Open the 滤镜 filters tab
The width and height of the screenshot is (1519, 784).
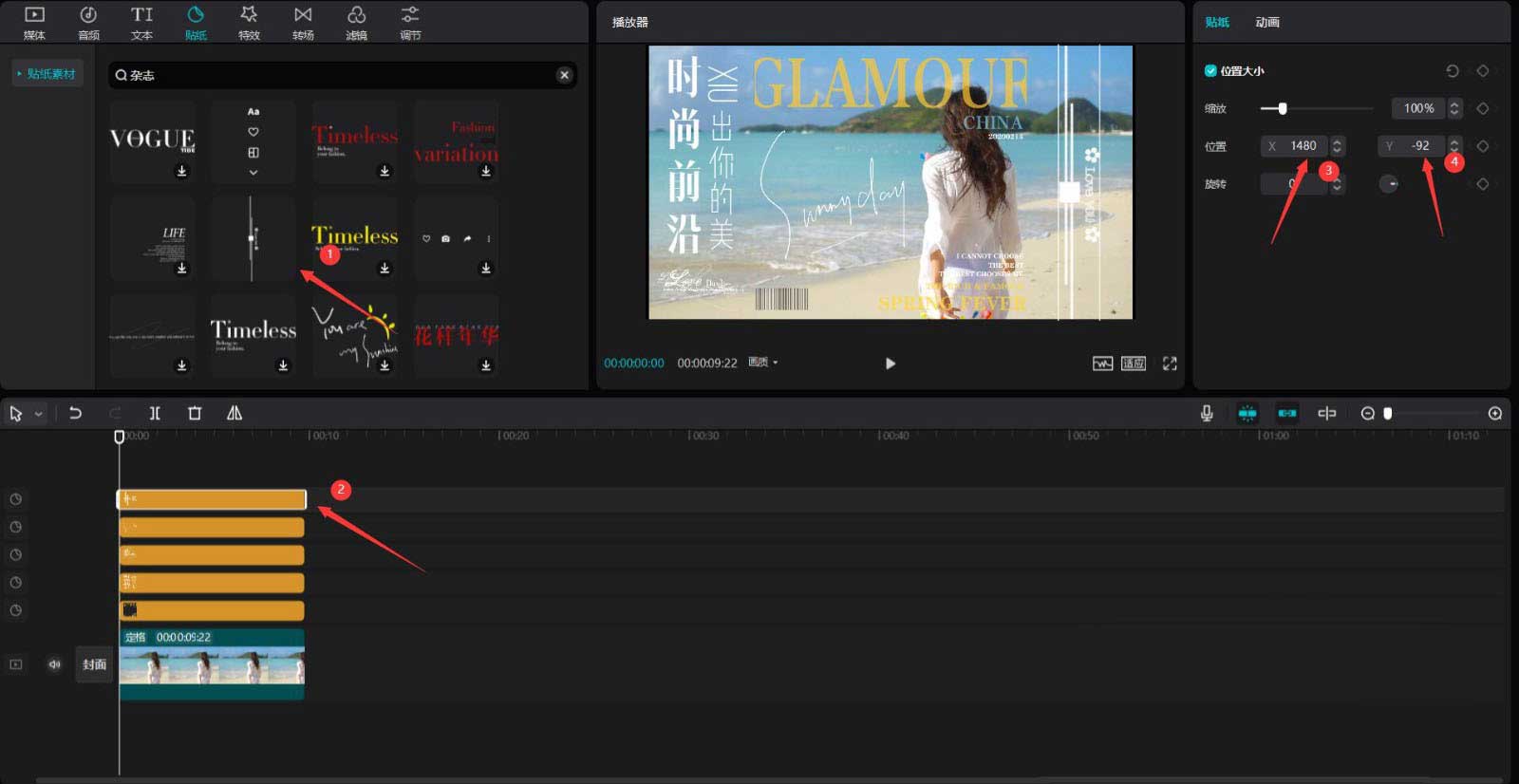point(356,23)
